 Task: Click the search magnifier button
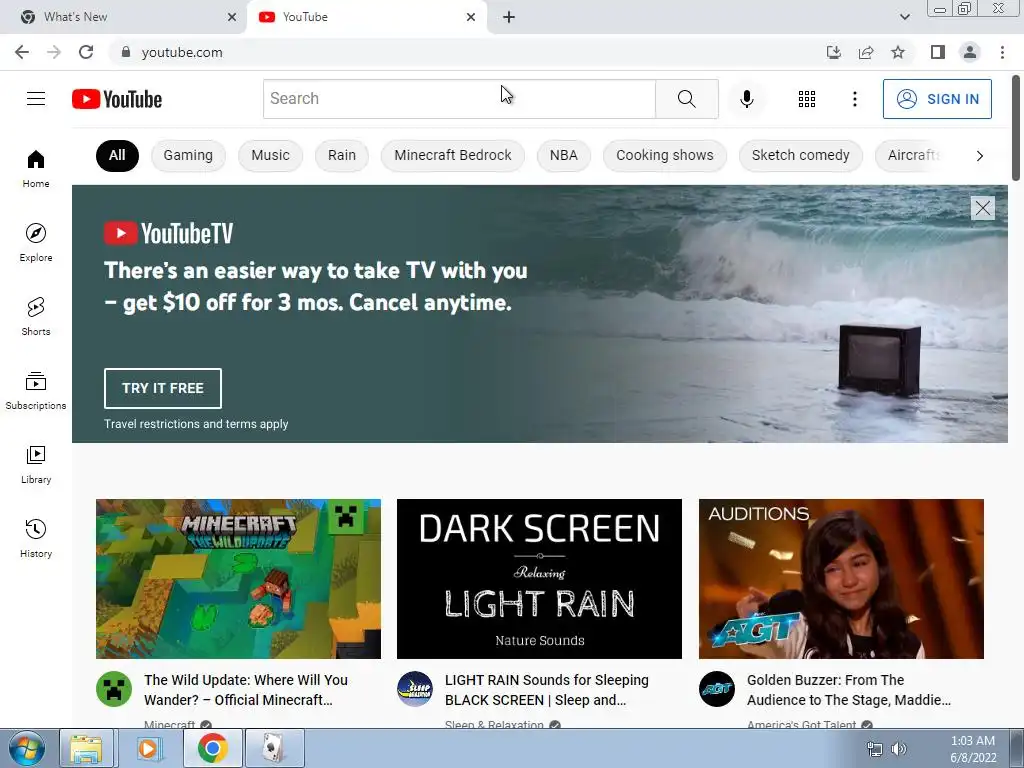pos(686,99)
